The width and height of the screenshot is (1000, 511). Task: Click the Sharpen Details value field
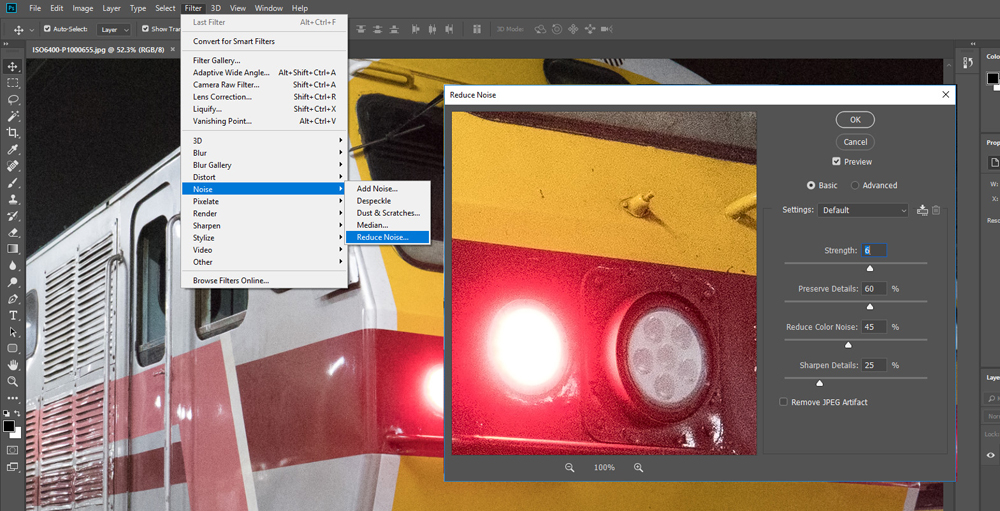tap(874, 366)
